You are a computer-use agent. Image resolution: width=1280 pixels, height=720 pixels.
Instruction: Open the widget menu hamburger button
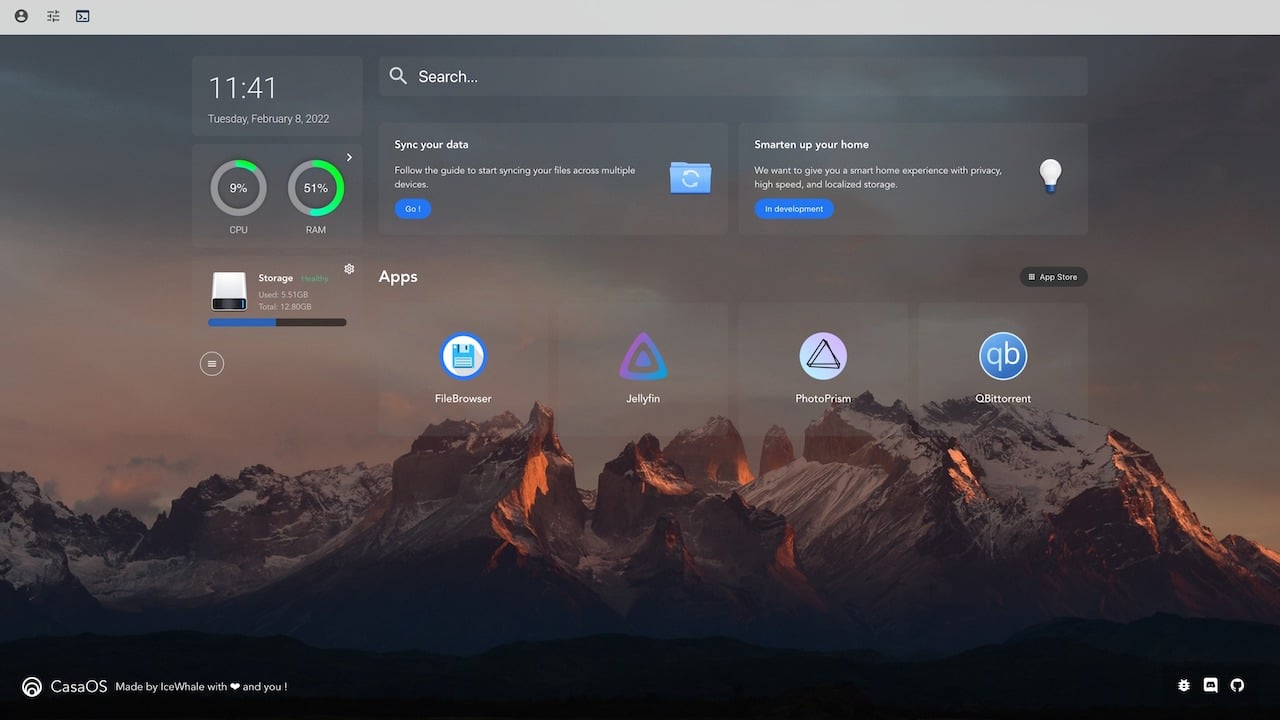click(212, 364)
